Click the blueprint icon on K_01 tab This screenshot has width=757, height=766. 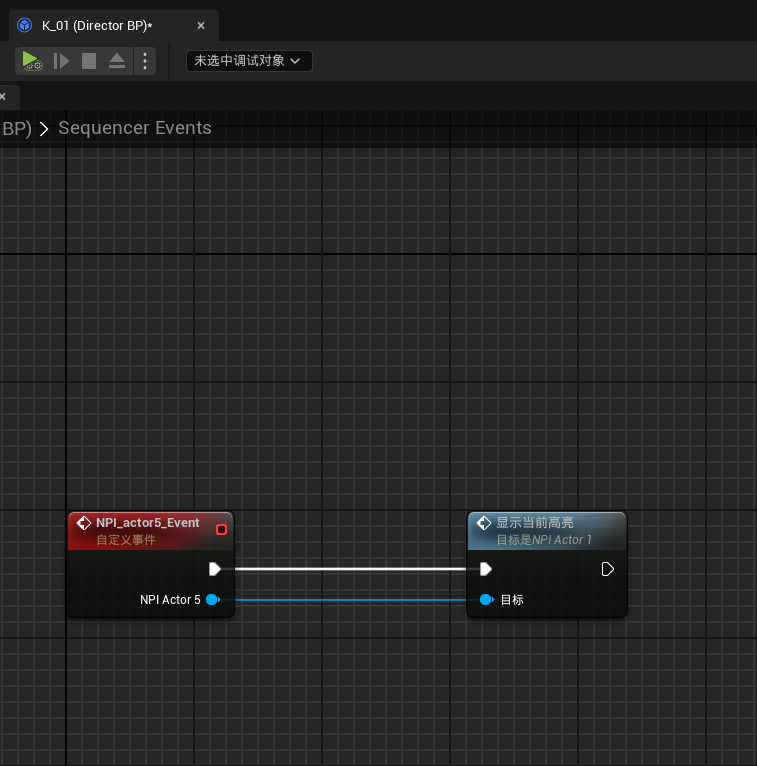tap(24, 25)
